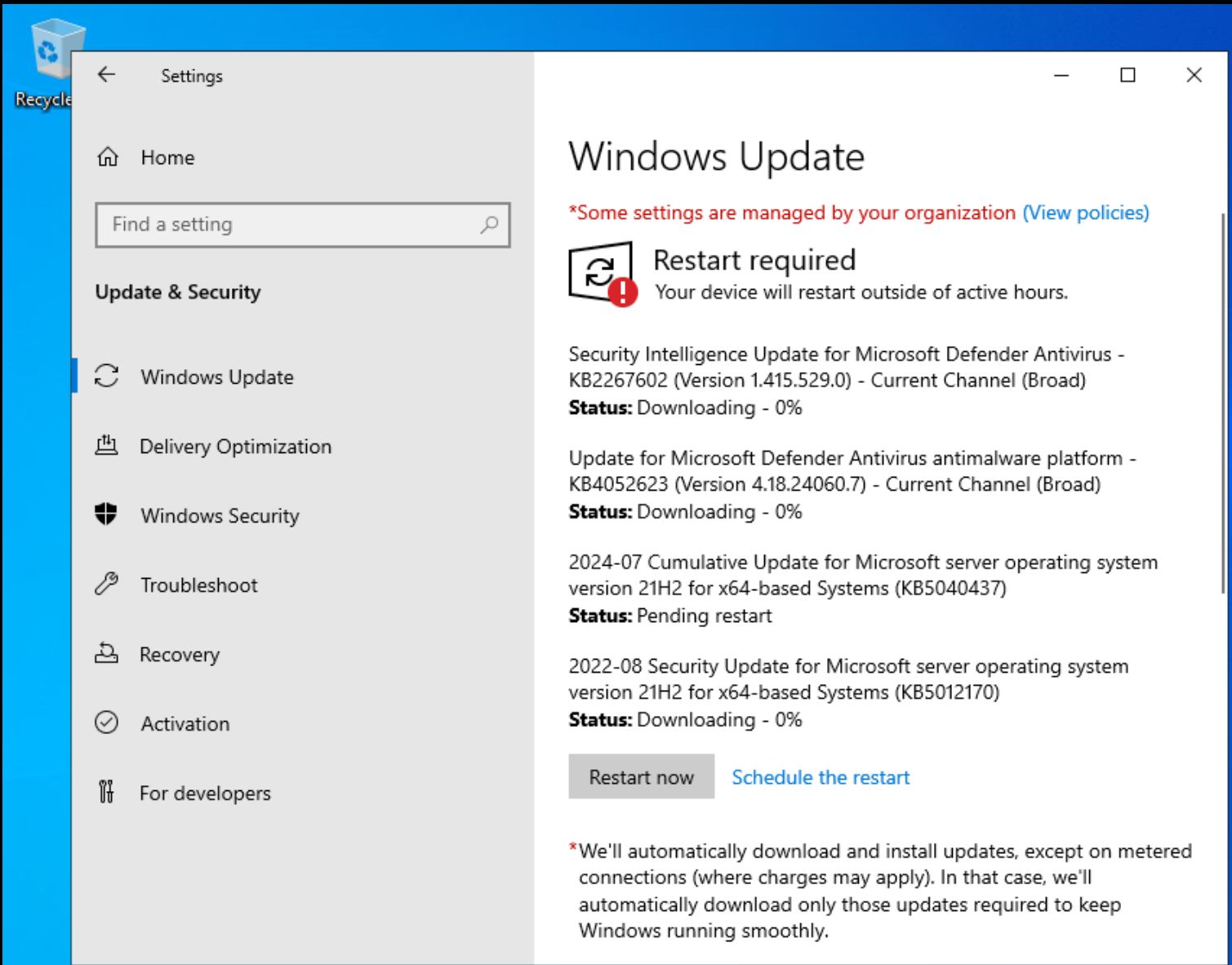1232x965 pixels.
Task: Click the KB5012170 security update entry
Action: coord(848,692)
